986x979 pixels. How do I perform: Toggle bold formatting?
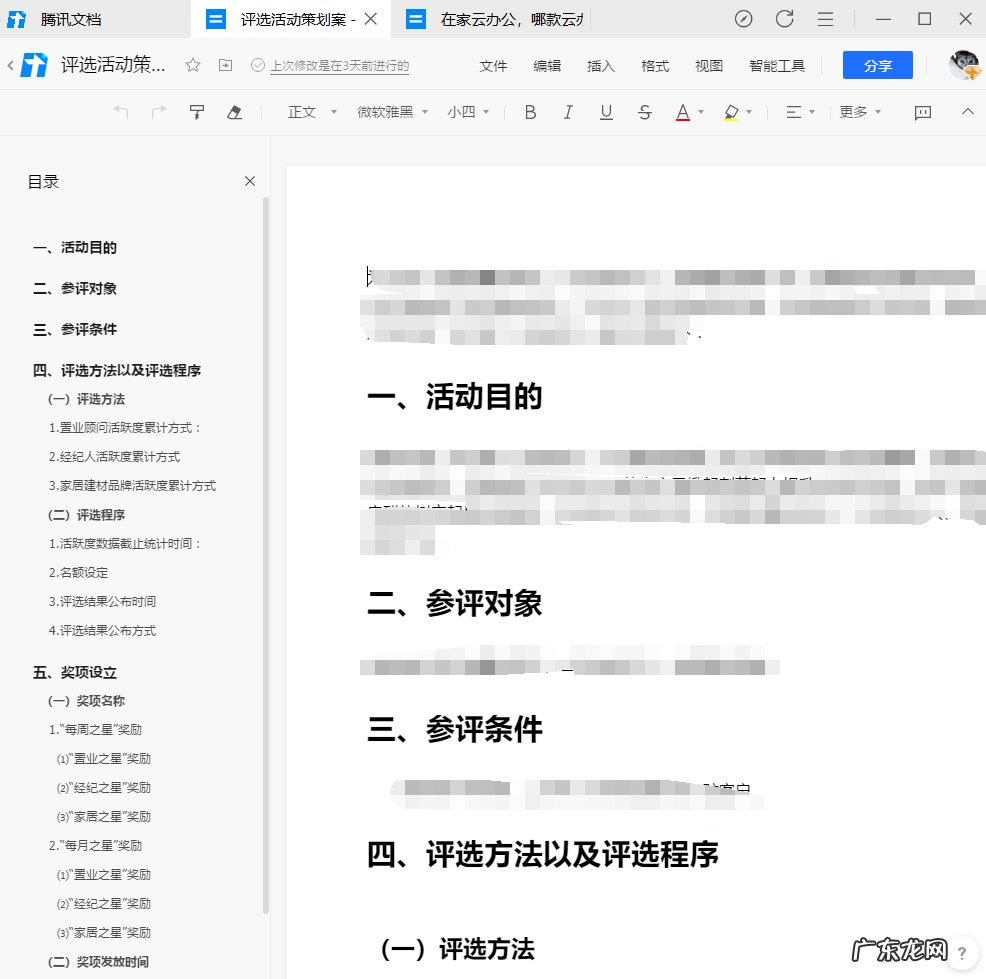(530, 112)
